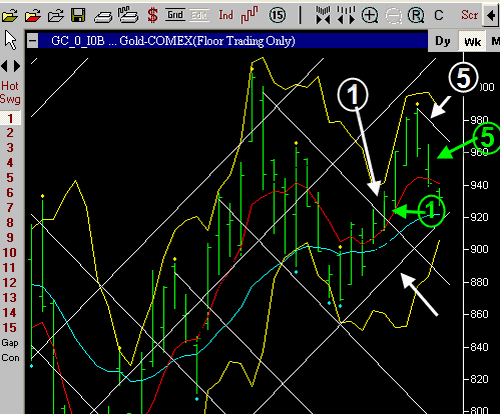Click the circled 15 icon

(x=277, y=15)
